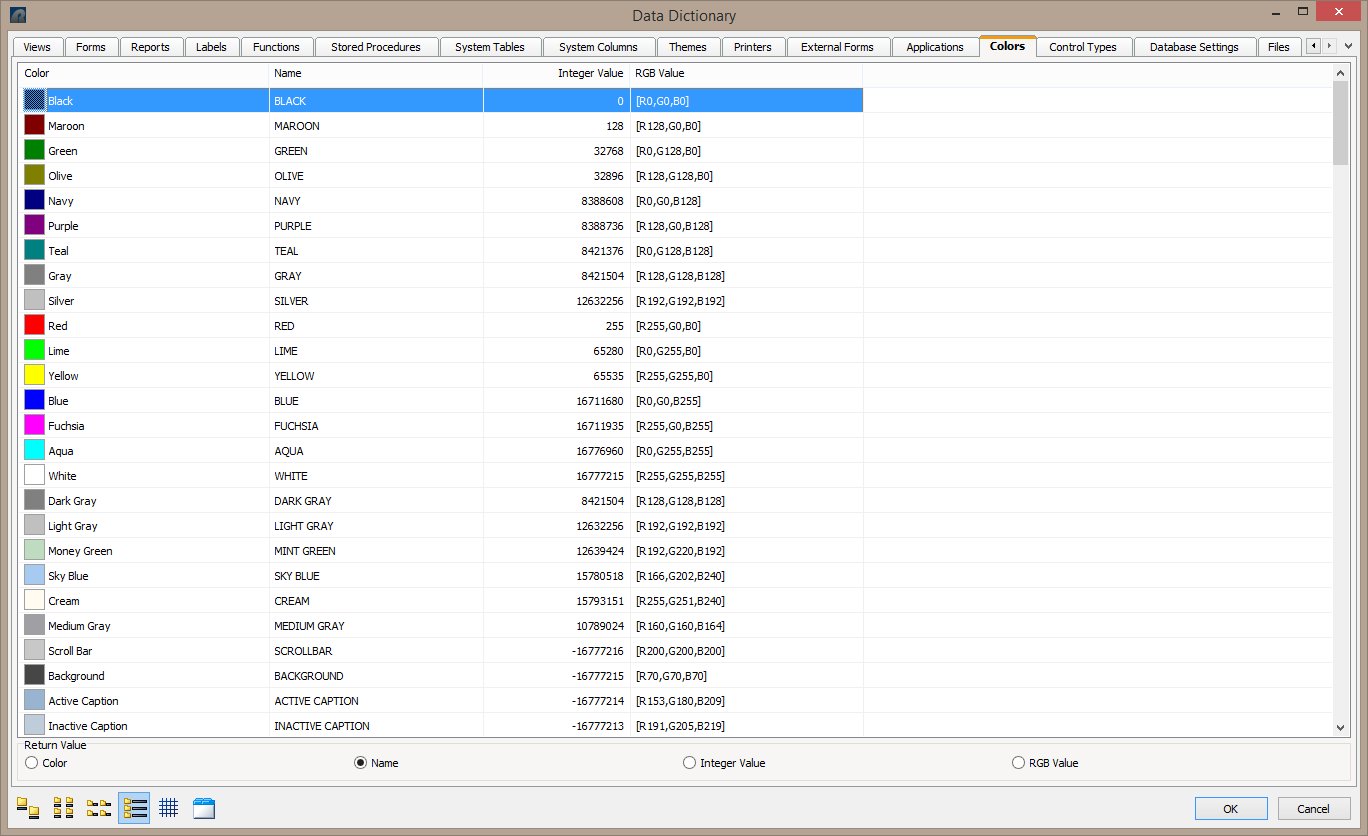Click the Cancel button

[1313, 808]
